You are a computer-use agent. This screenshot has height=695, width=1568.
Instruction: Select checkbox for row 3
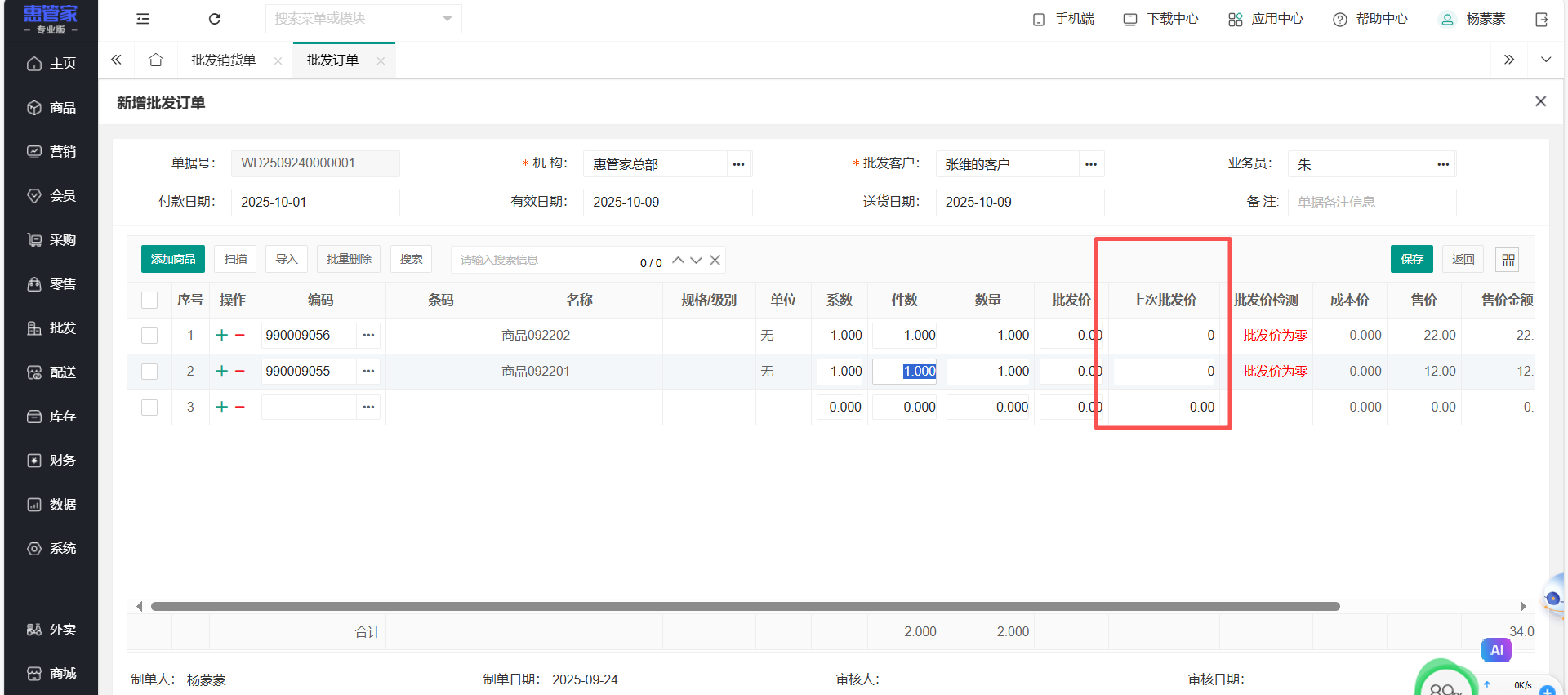(149, 408)
